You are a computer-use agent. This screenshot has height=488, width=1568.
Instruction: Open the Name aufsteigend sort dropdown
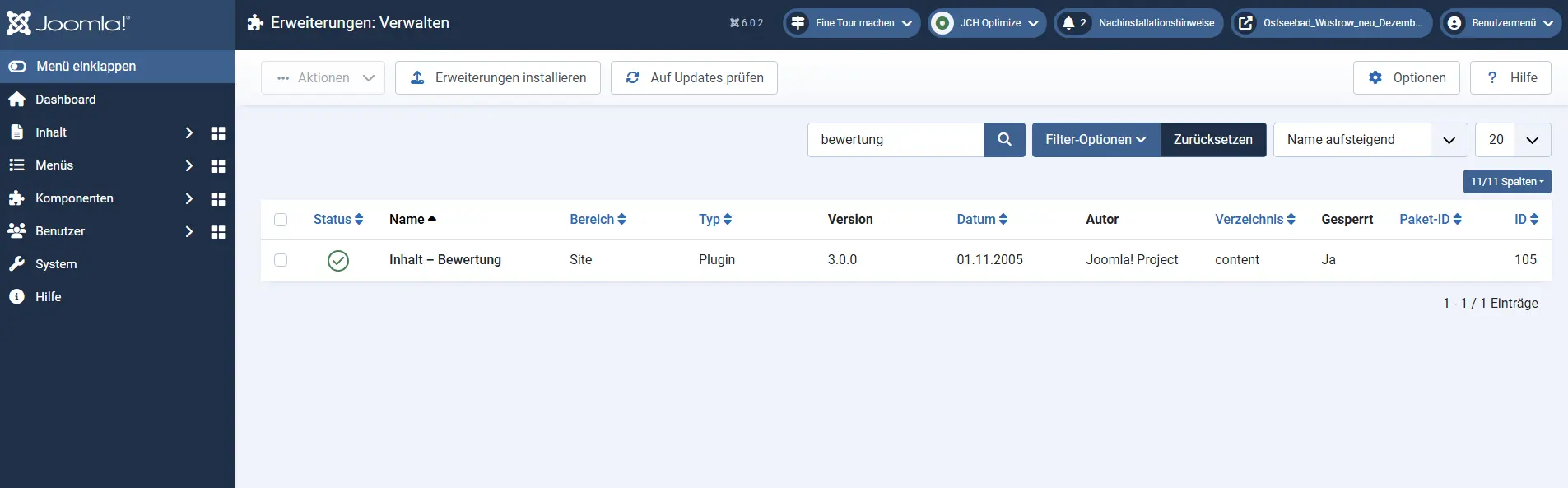click(1370, 140)
